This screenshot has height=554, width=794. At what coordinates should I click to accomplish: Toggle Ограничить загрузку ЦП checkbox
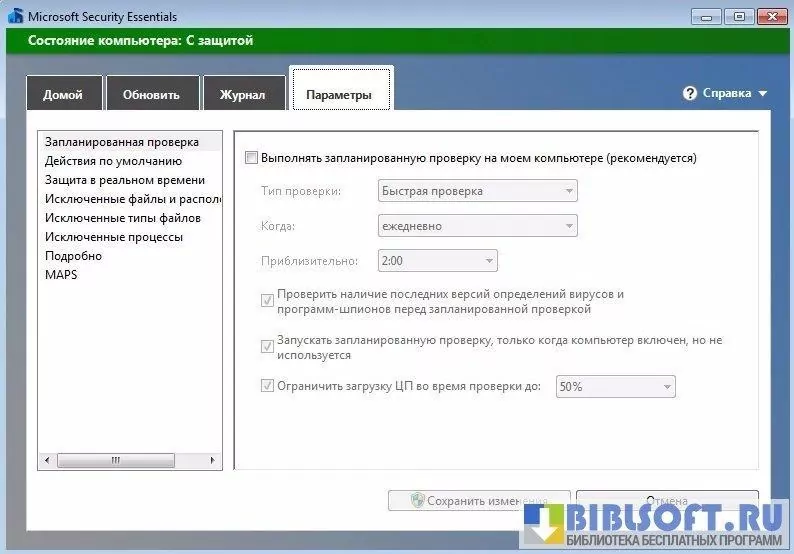pos(267,385)
